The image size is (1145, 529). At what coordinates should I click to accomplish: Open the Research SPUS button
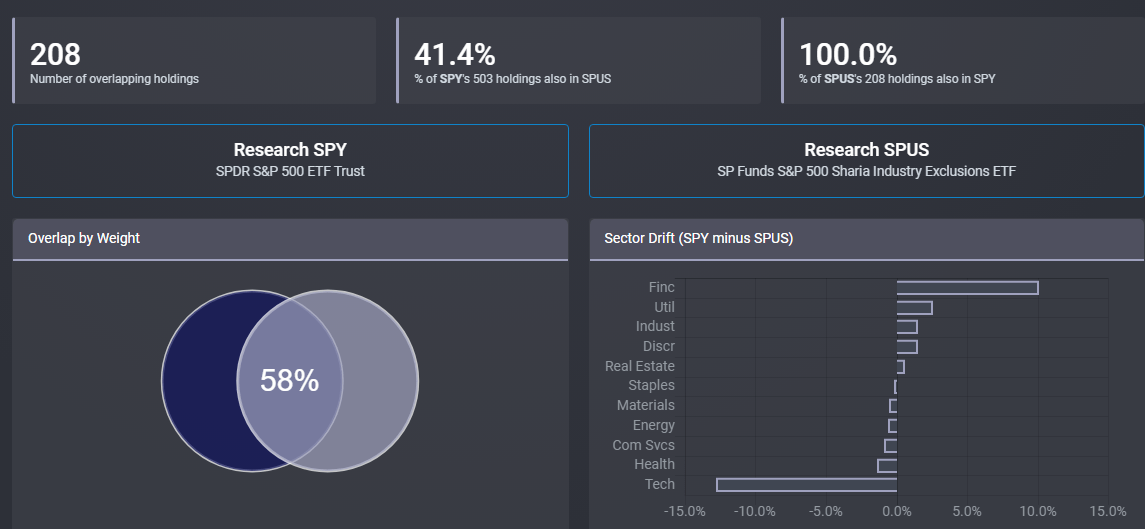click(x=866, y=161)
